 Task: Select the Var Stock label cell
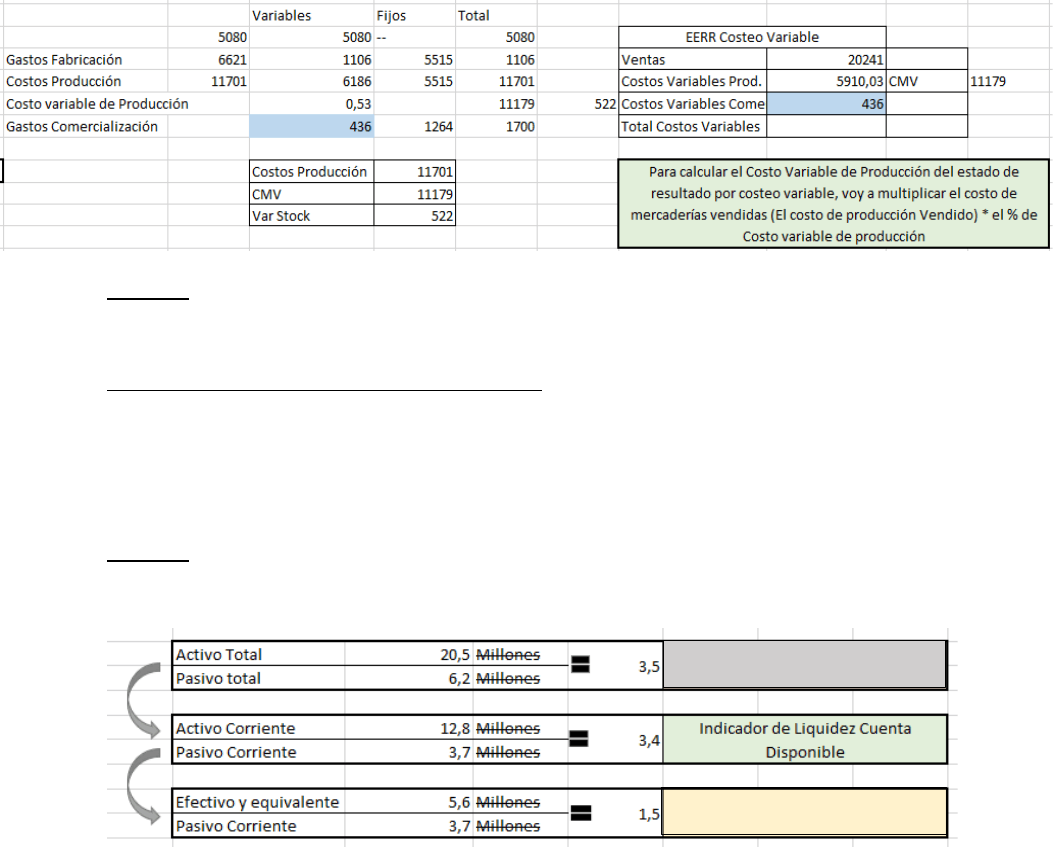(311, 215)
